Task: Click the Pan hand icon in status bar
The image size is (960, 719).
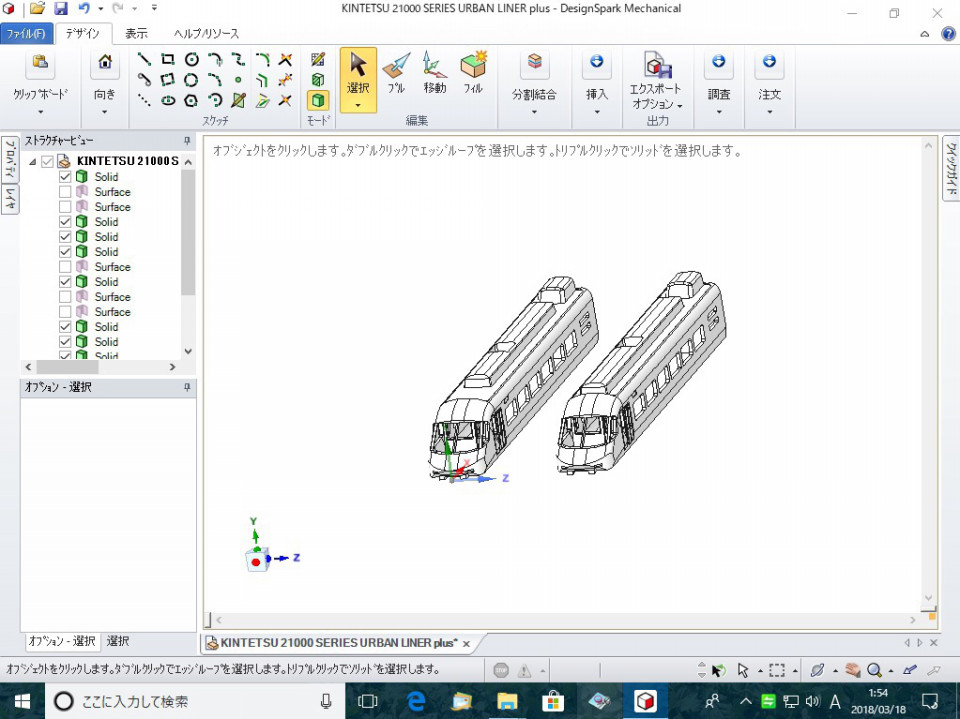Action: click(852, 670)
